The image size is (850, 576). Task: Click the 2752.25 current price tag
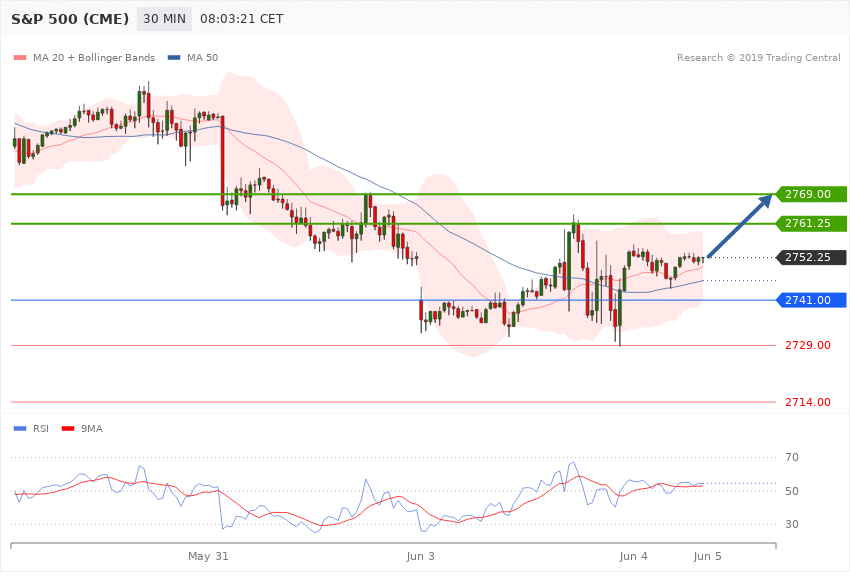(x=811, y=257)
